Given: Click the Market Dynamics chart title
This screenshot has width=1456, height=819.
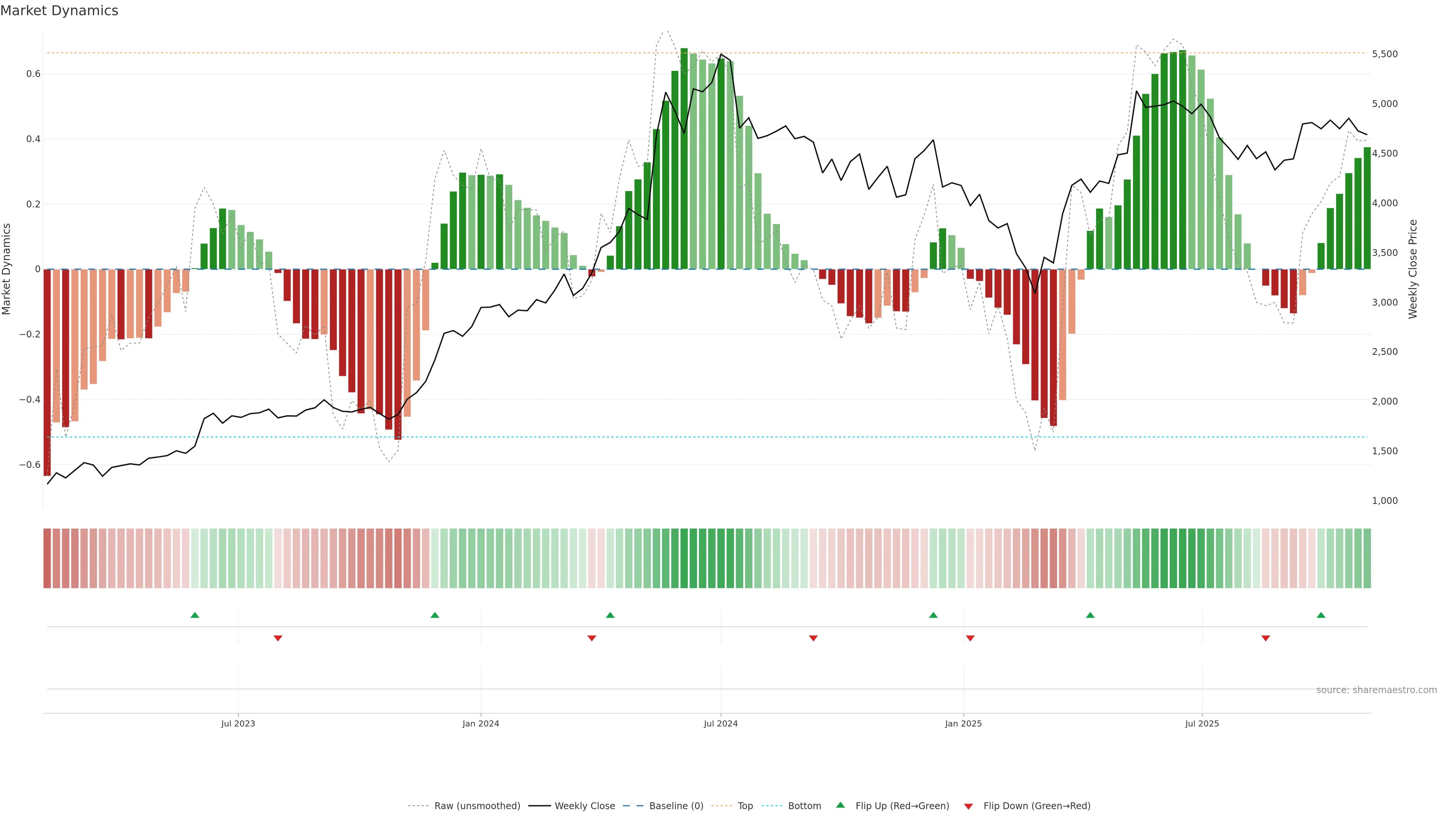Looking at the screenshot, I should tap(60, 11).
